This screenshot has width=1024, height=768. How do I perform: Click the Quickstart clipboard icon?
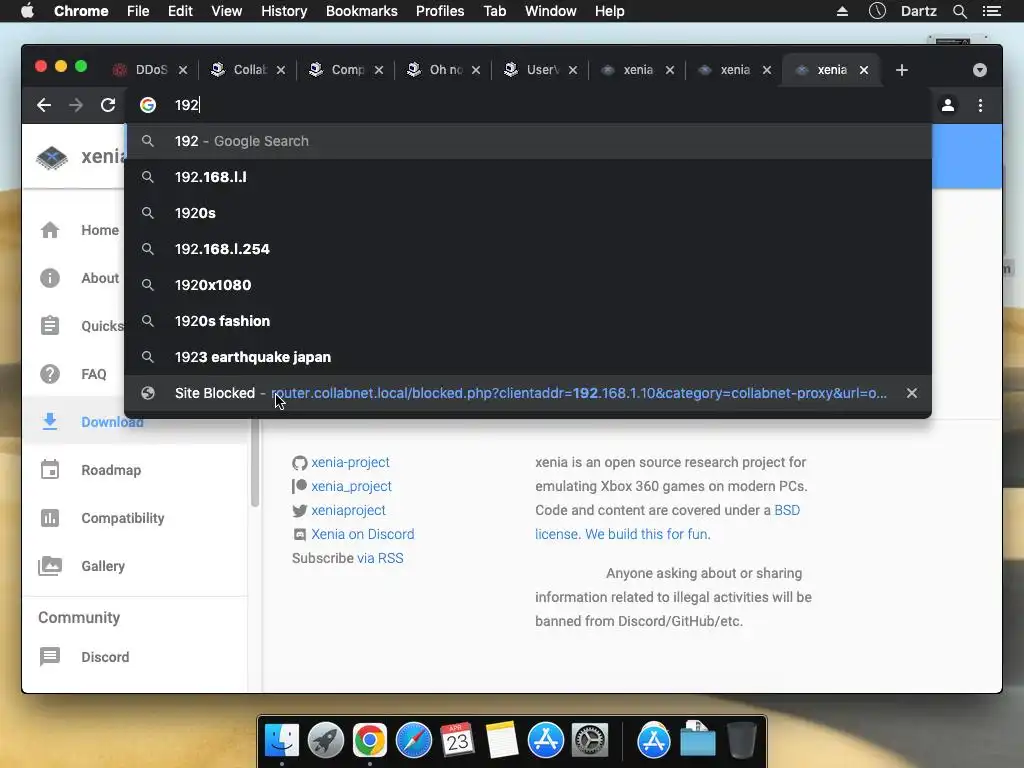click(50, 325)
